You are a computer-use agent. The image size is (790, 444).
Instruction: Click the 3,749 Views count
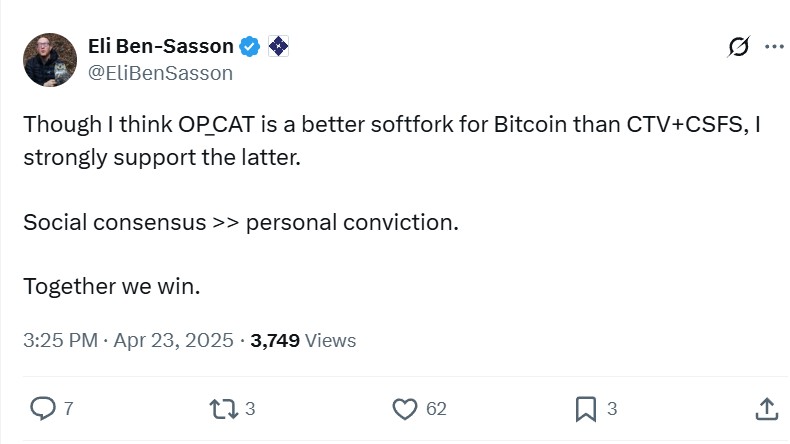click(303, 340)
